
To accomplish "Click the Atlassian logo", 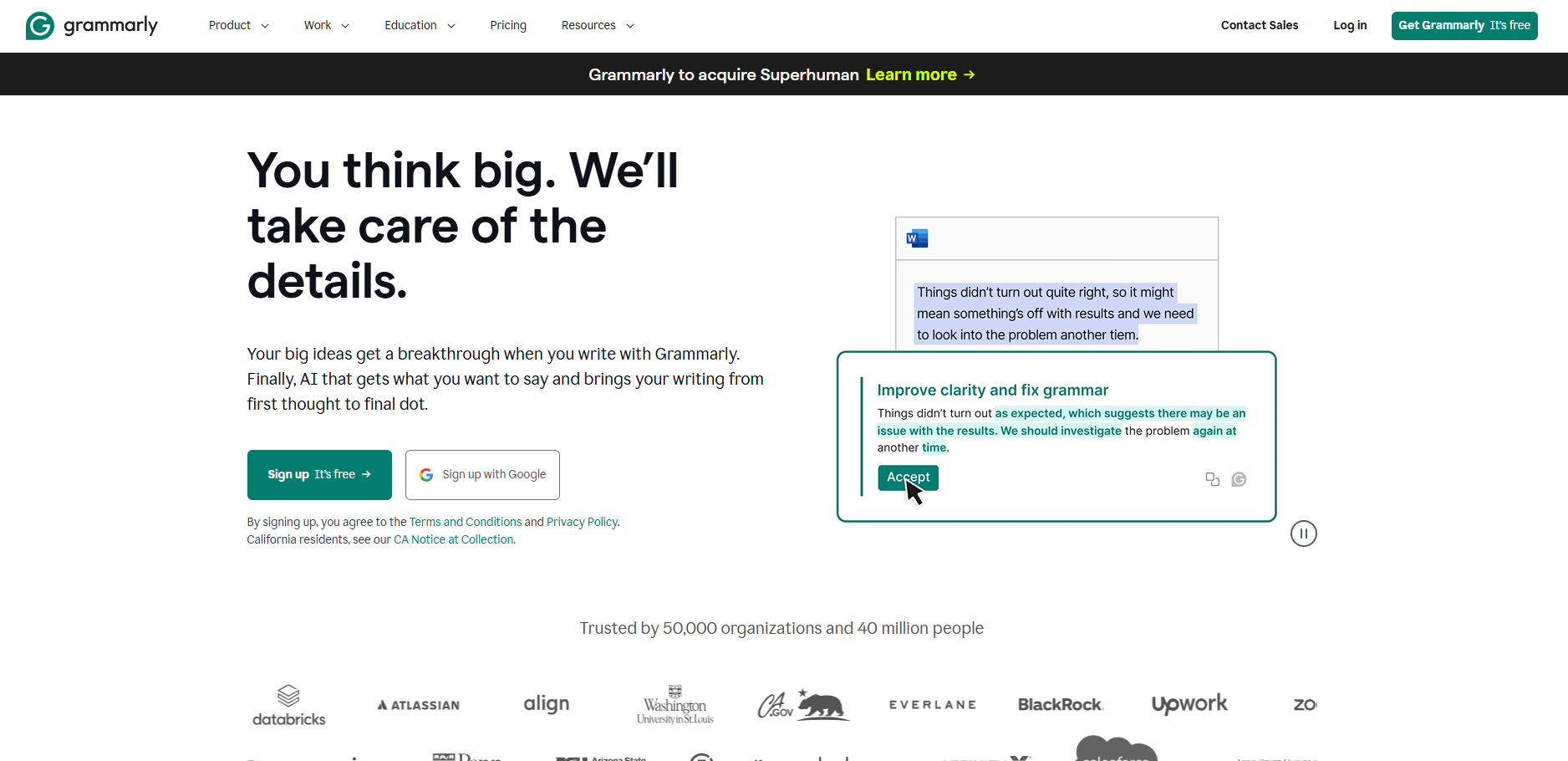I will coord(418,704).
